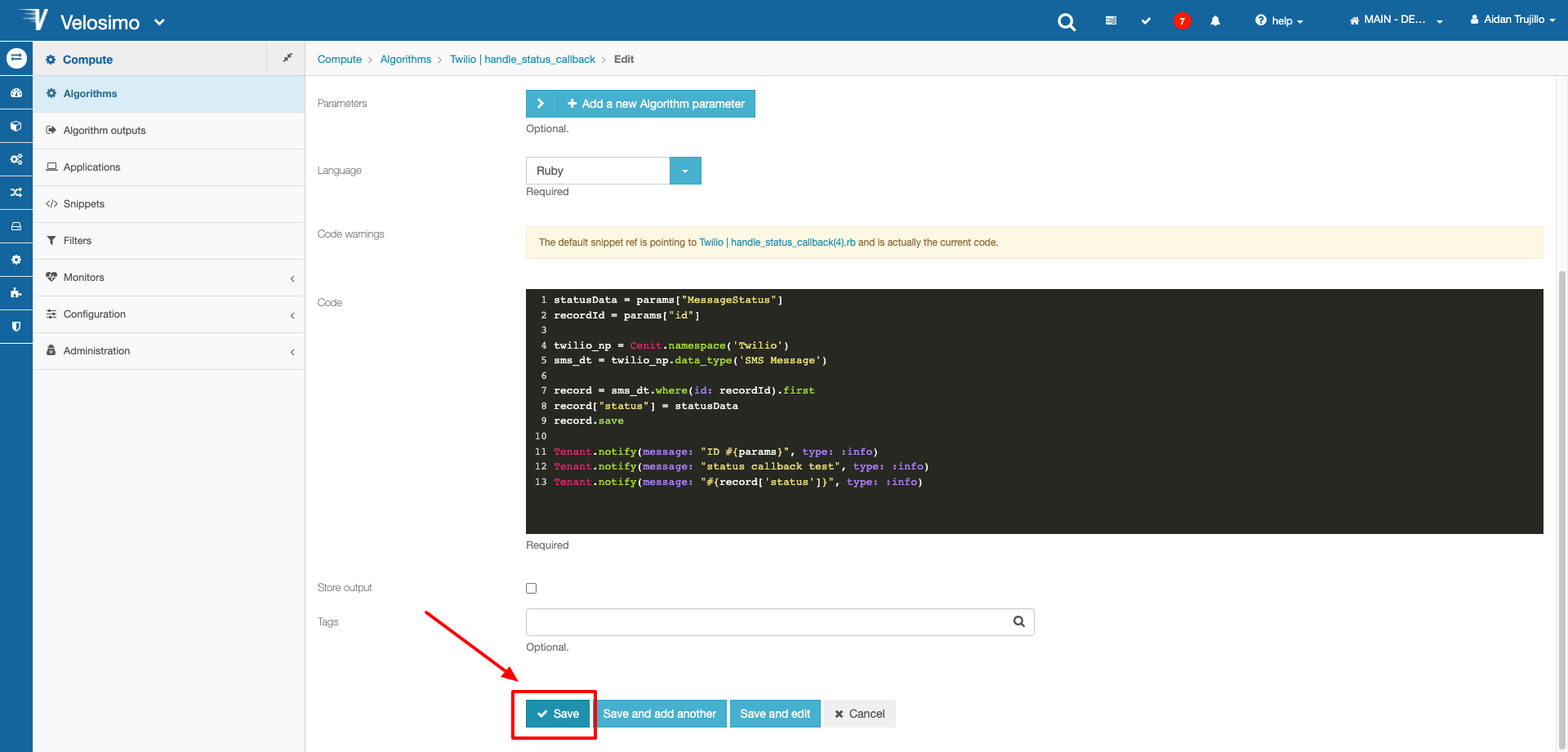Image resolution: width=1568 pixels, height=752 pixels.
Task: Open the MAIN - DE... tenant dropdown
Action: coord(1396,20)
